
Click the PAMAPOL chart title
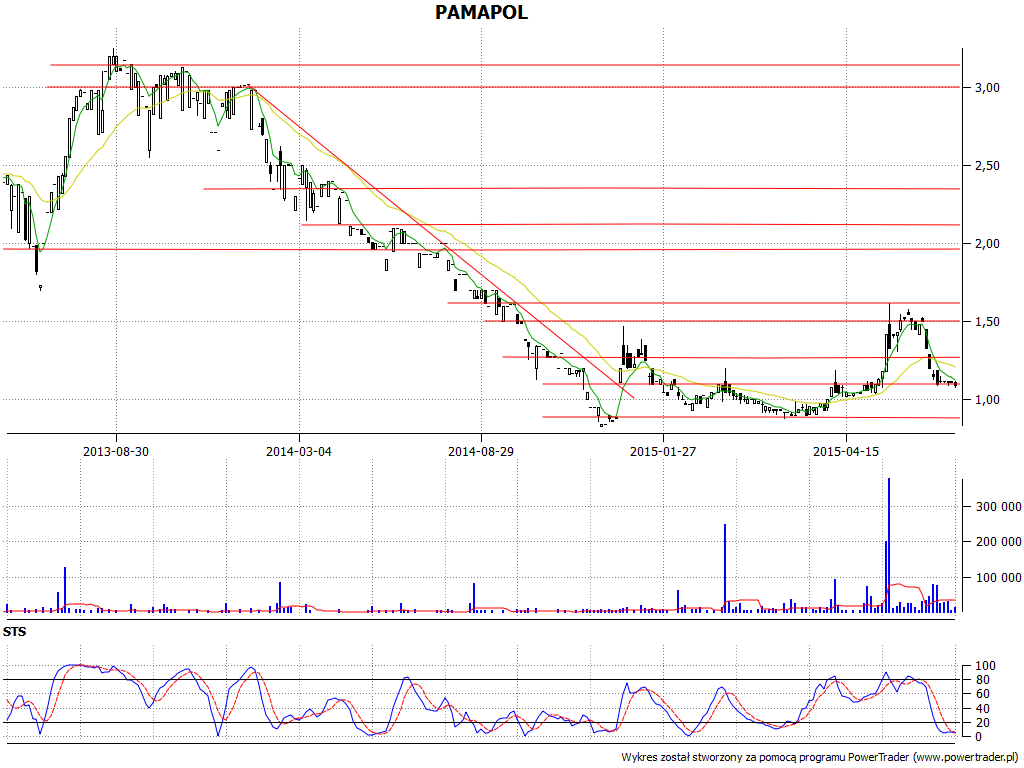click(481, 12)
